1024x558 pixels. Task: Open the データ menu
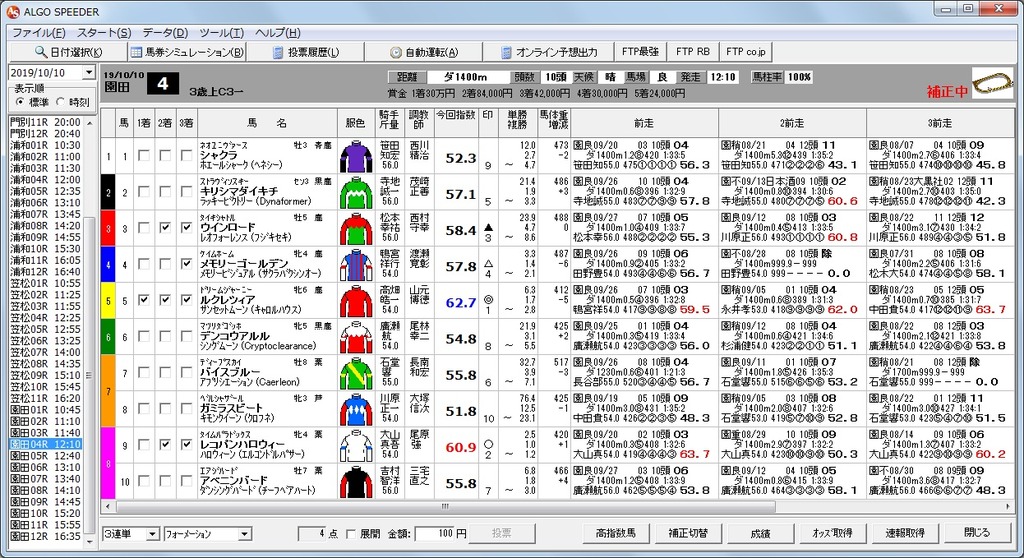pos(165,33)
